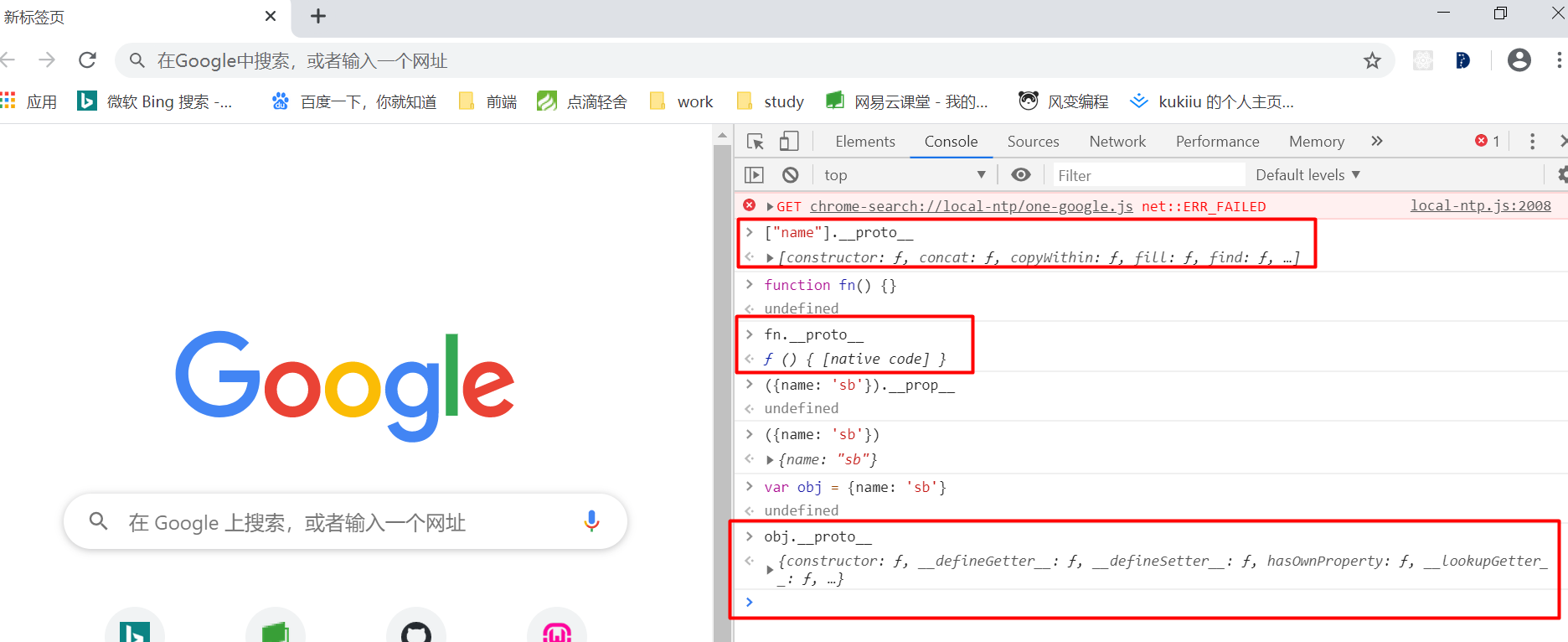Open the 前端 bookmark folder
The image size is (1568, 642).
click(x=487, y=101)
